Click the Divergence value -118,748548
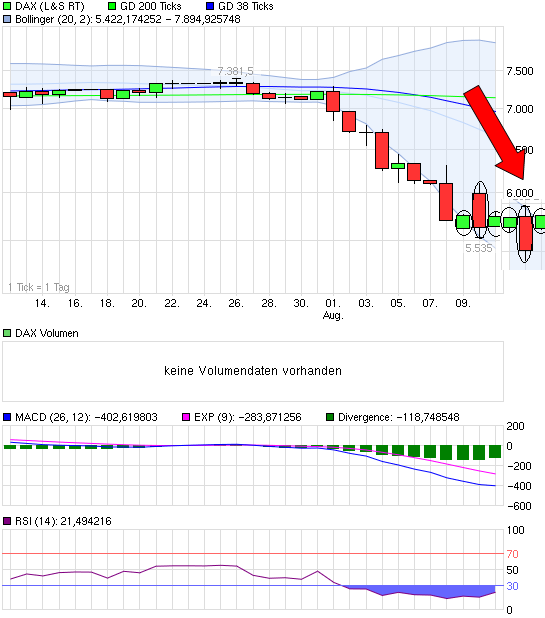The width and height of the screenshot is (545, 618). pos(428,417)
